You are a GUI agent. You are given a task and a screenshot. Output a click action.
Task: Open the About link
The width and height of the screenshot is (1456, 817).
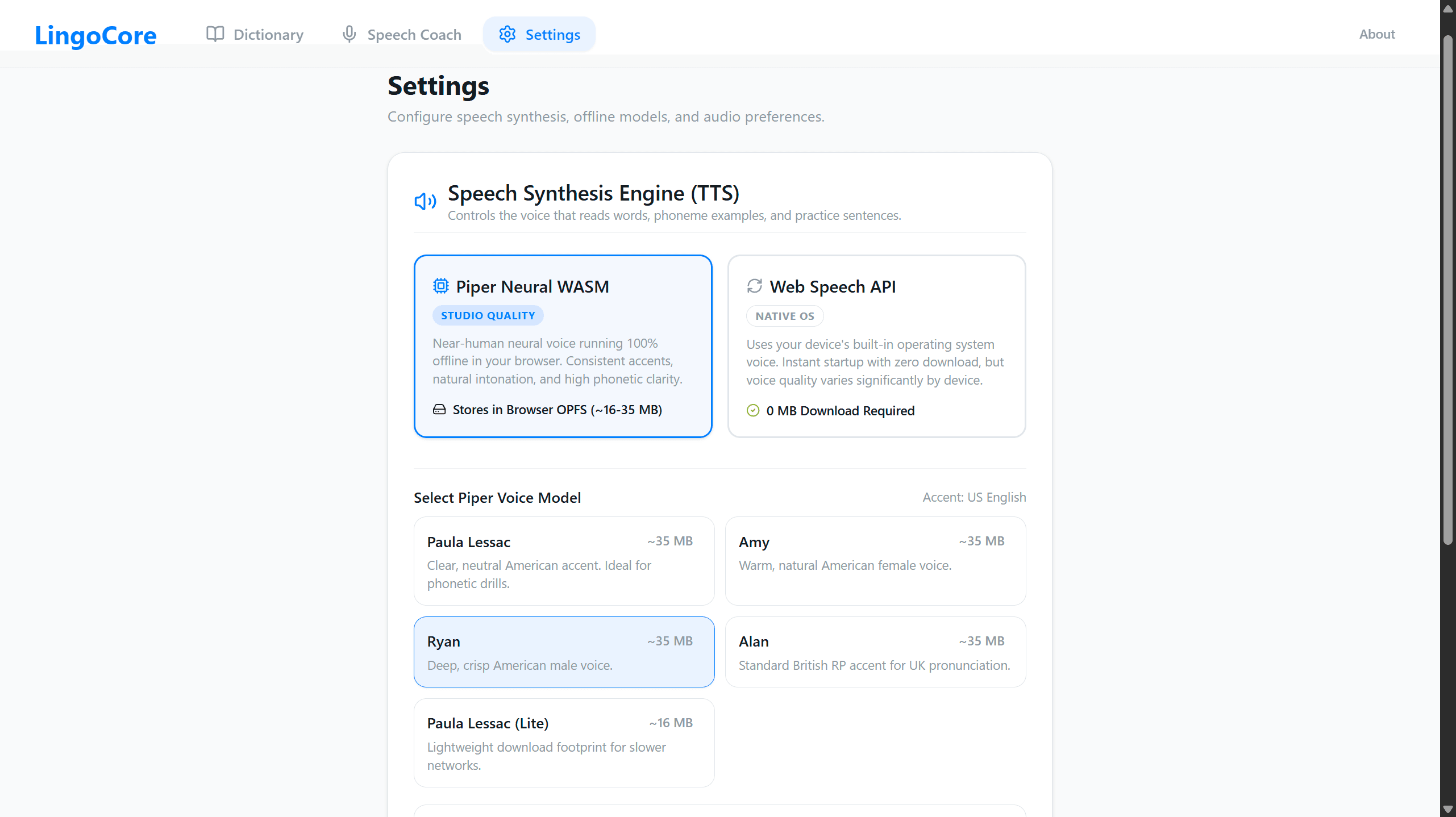(1376, 34)
